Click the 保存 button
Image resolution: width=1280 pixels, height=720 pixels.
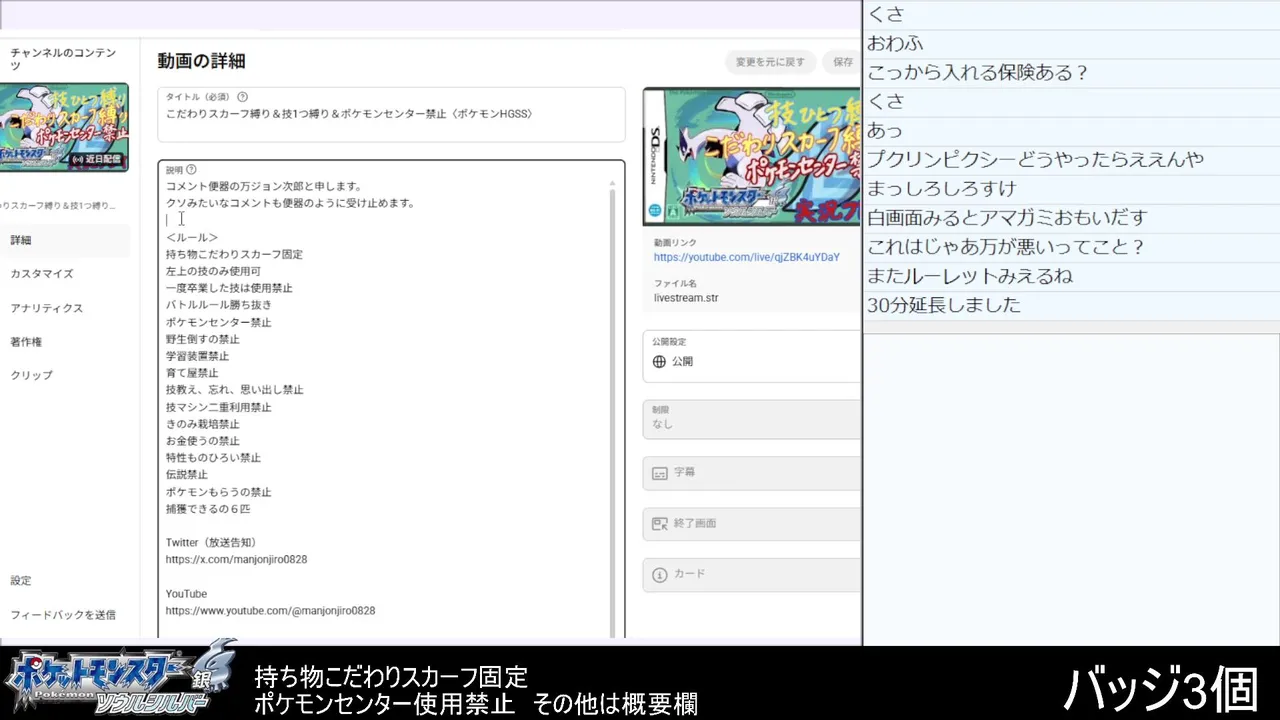[x=843, y=62]
